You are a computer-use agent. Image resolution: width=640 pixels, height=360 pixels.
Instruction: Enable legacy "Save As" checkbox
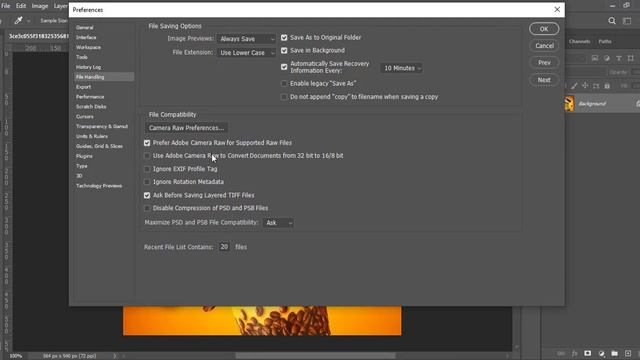coord(284,84)
